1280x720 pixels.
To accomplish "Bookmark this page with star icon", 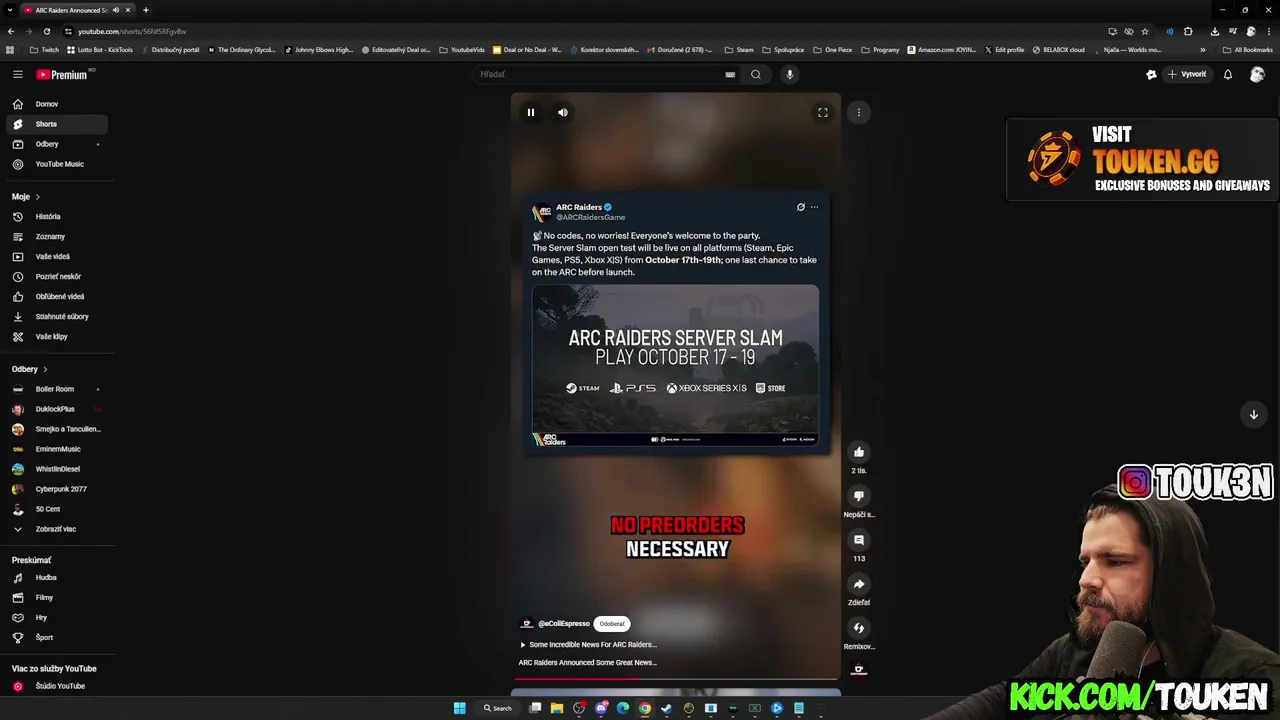I will point(1145,31).
